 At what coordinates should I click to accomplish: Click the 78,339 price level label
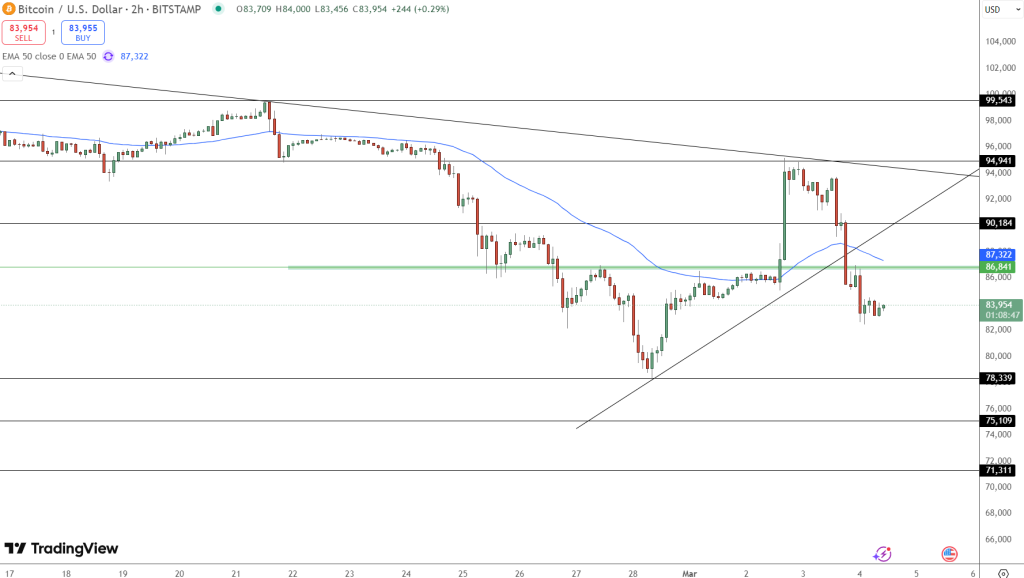tap(998, 378)
